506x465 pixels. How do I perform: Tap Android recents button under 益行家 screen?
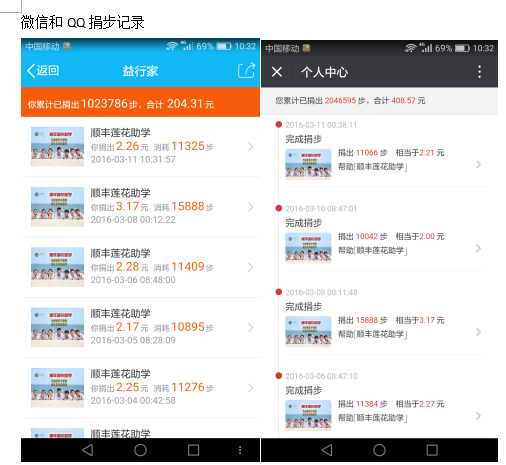click(x=193, y=450)
